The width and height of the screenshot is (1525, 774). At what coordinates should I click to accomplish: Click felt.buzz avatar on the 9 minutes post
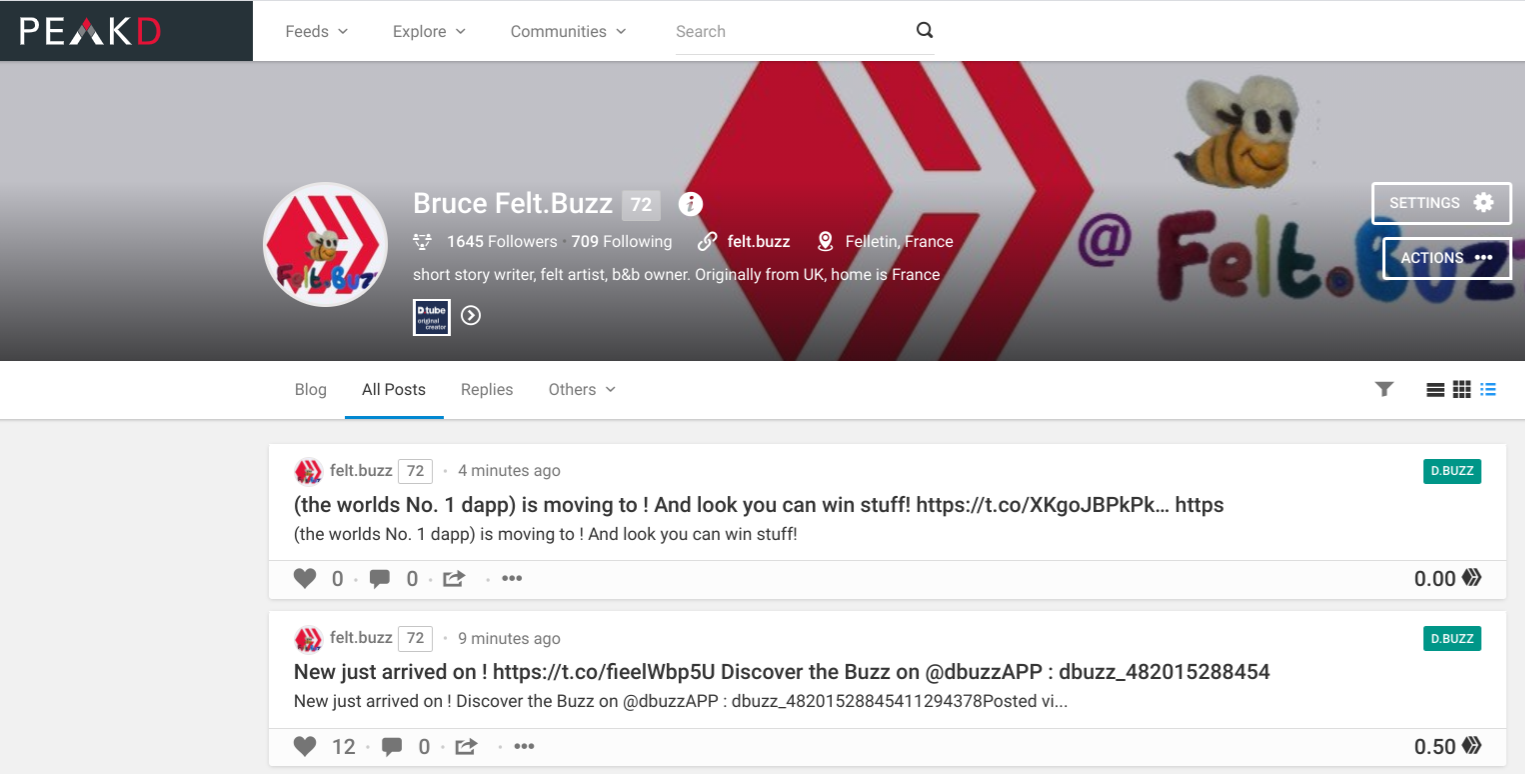coord(308,639)
